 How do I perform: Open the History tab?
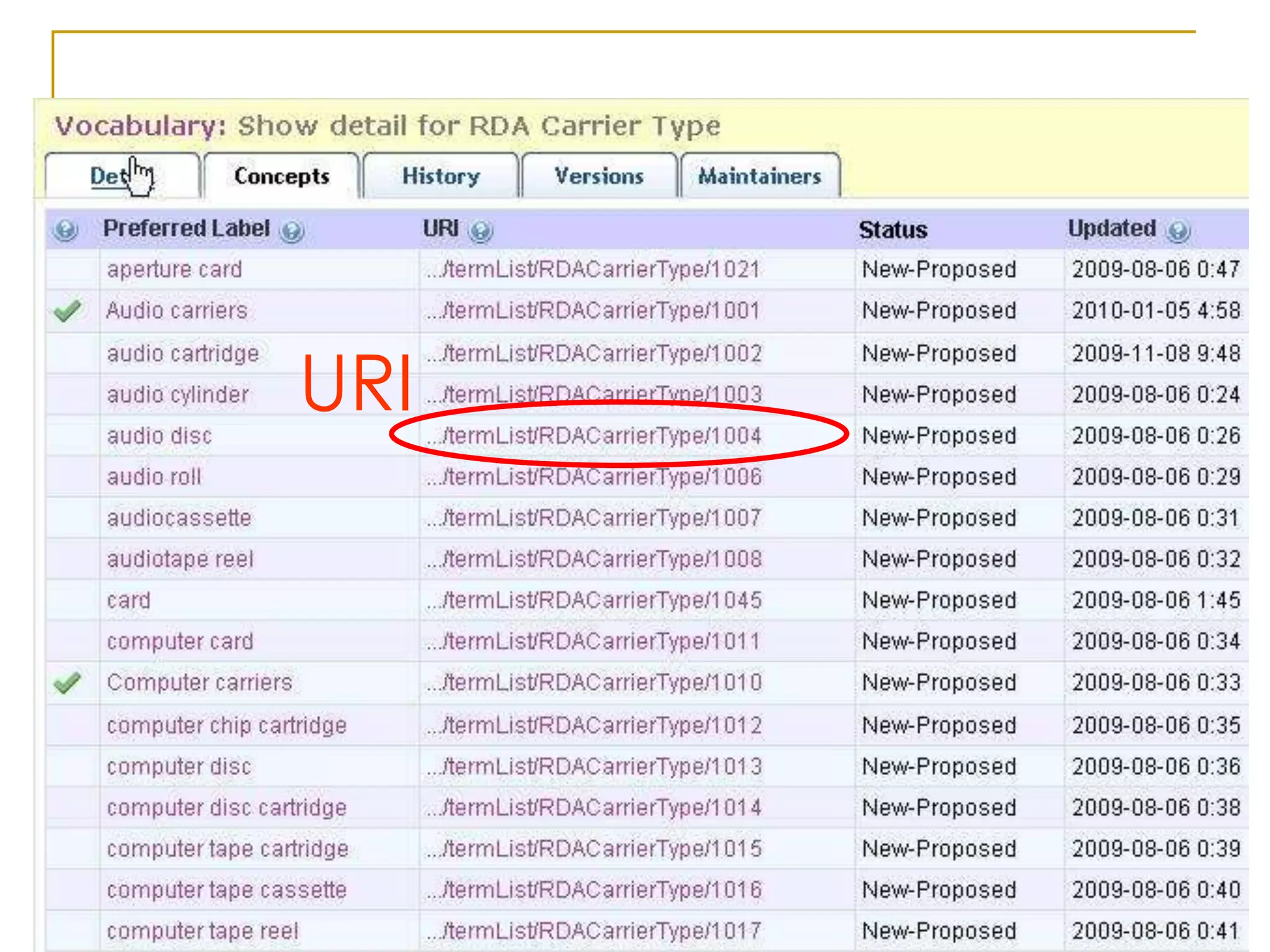(x=441, y=176)
